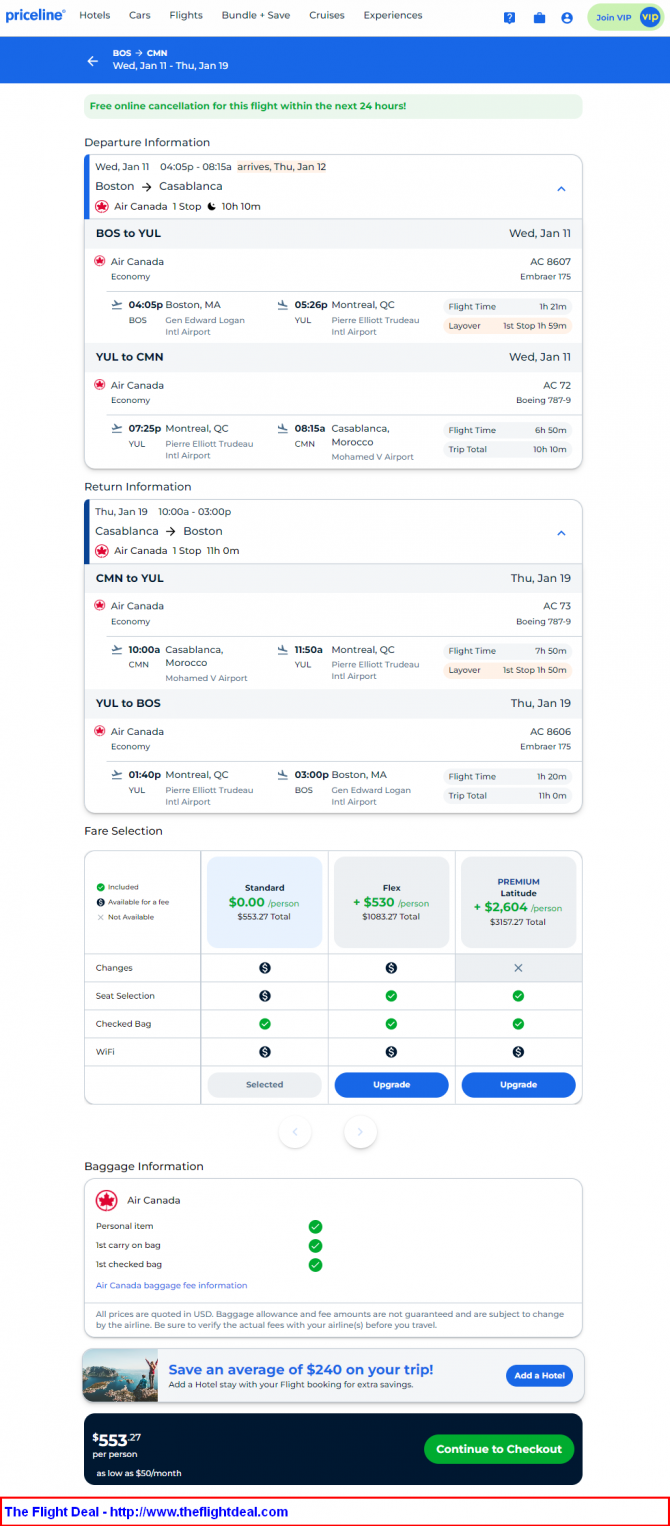Show previous fare options arrow

coord(295,1132)
